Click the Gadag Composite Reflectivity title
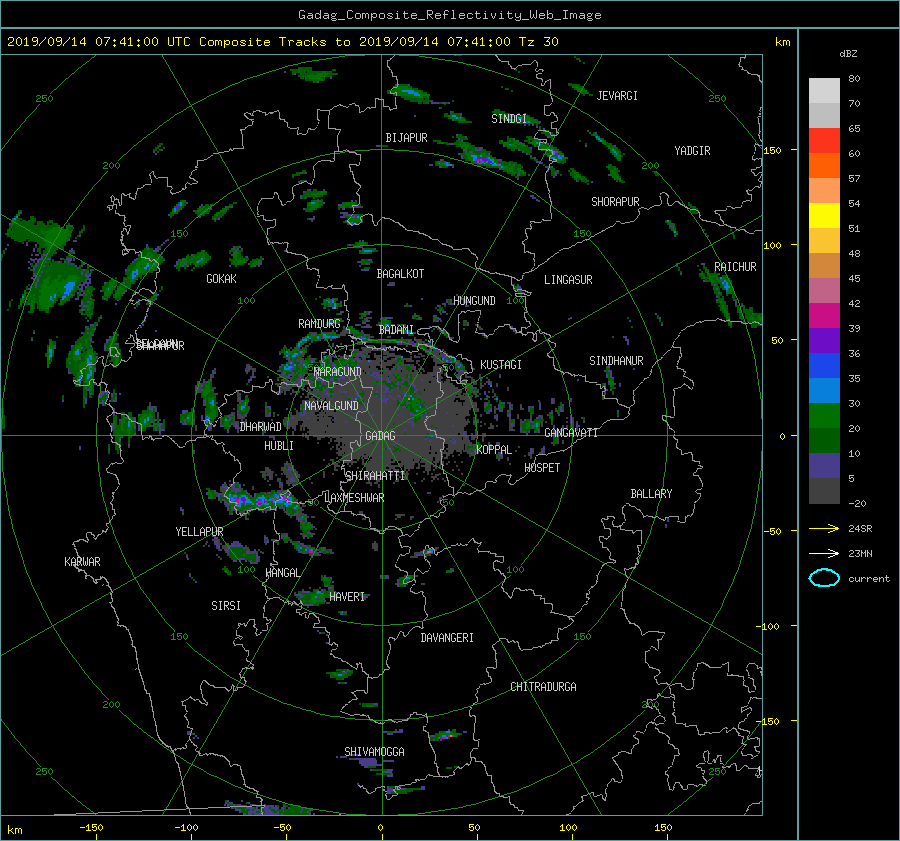 (x=449, y=15)
